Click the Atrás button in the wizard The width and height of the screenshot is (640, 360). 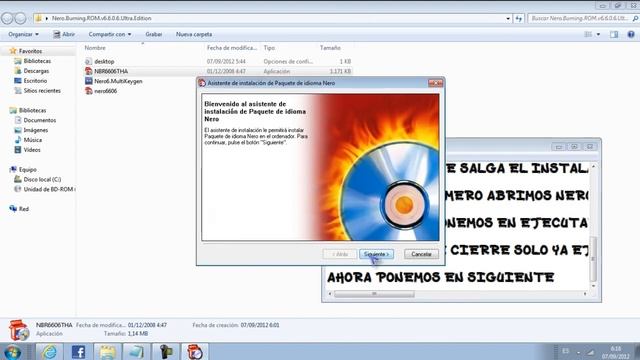(340, 254)
